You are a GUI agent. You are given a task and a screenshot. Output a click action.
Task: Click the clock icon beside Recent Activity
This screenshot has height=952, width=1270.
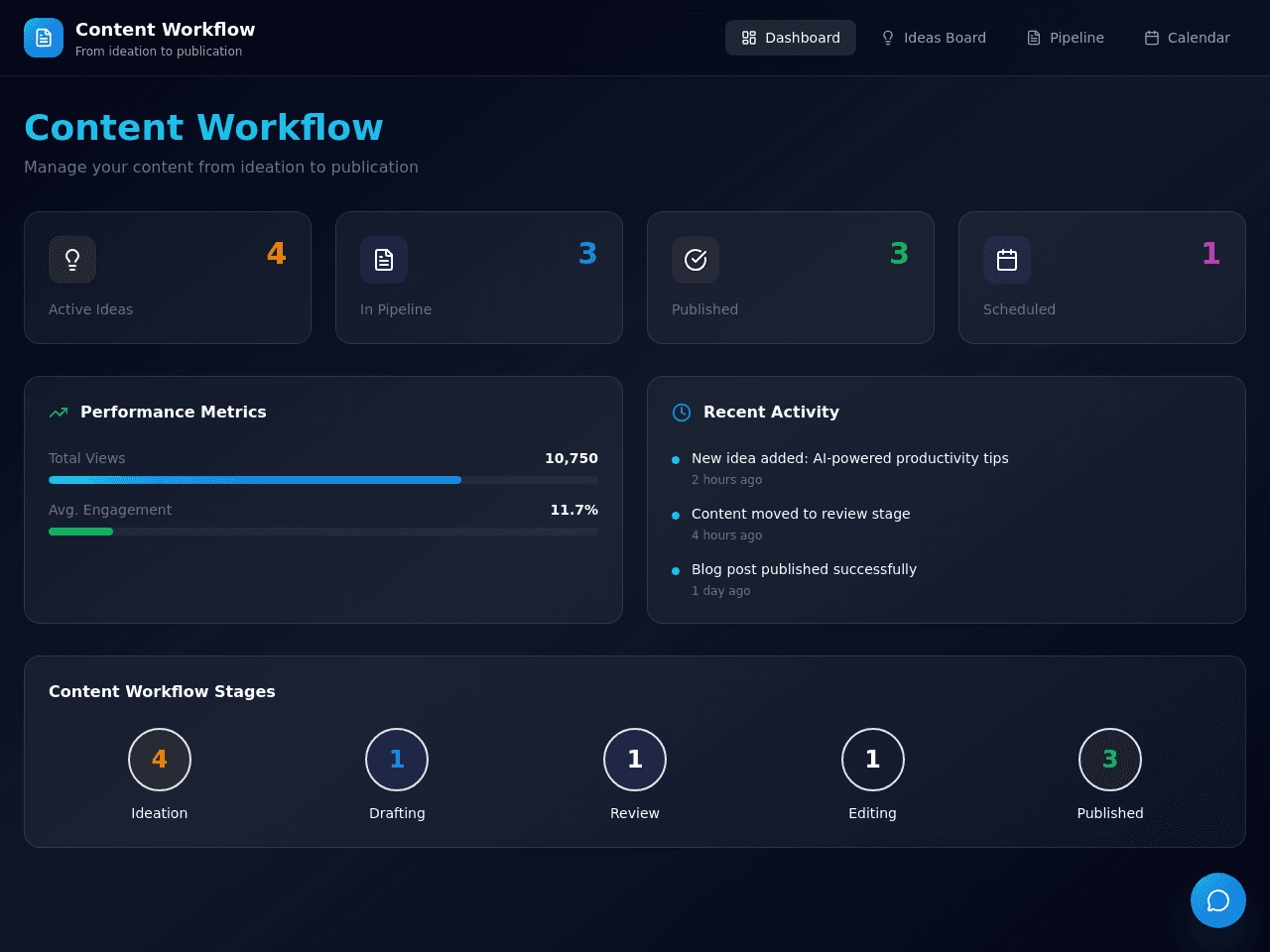(x=682, y=413)
